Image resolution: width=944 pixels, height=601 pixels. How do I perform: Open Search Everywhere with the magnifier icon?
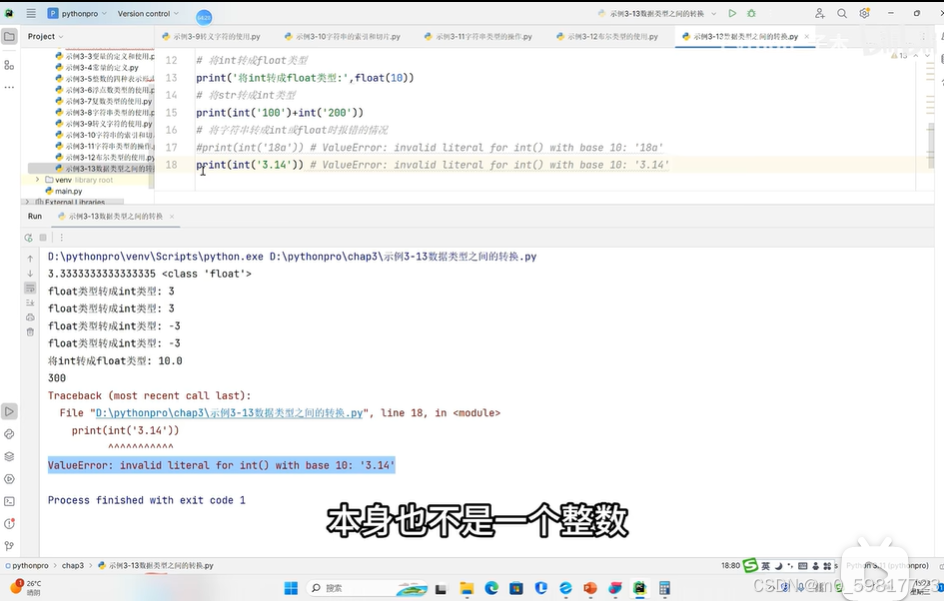click(842, 13)
